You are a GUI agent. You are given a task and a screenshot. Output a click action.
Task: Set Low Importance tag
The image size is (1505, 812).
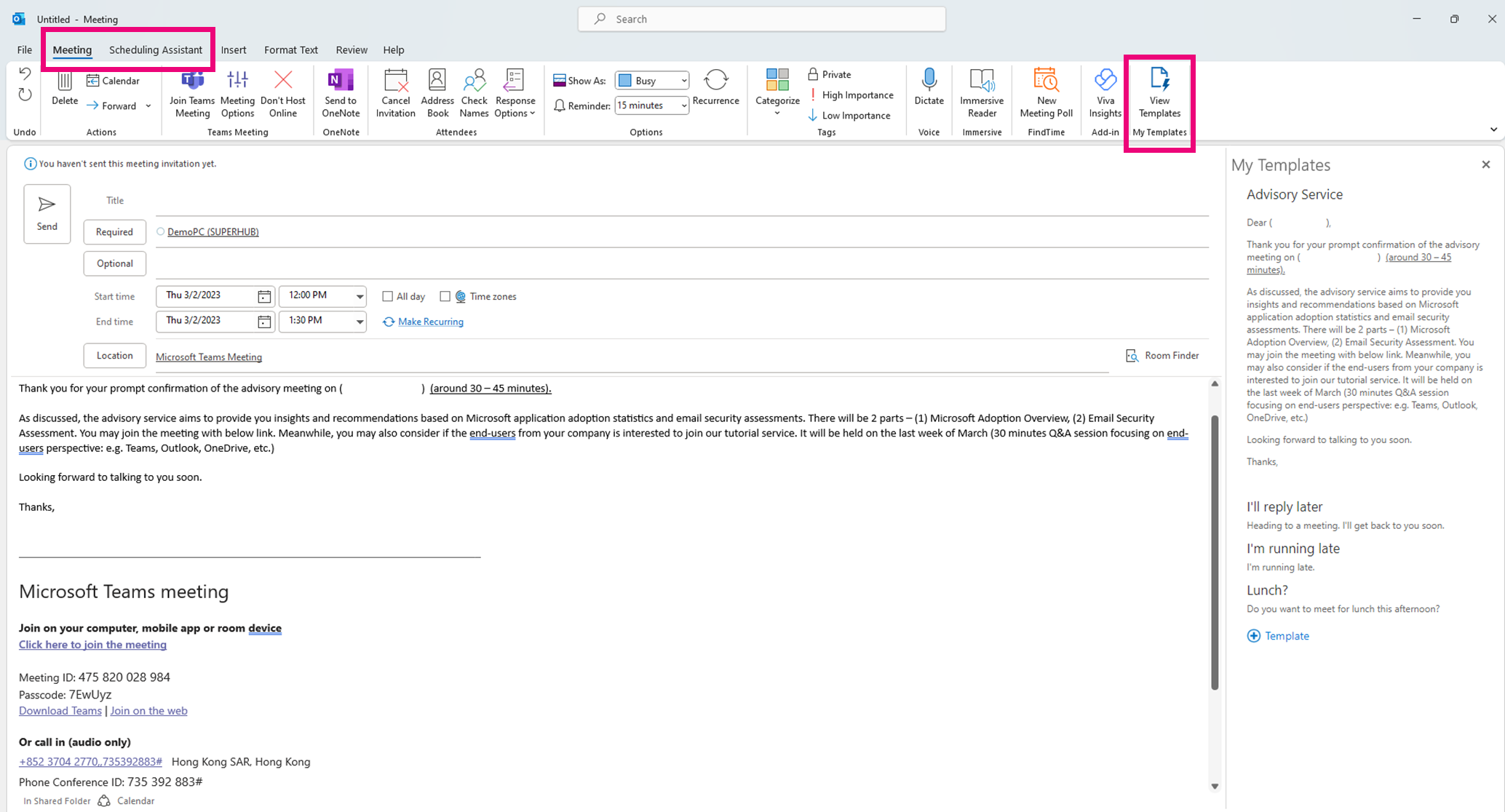849,115
